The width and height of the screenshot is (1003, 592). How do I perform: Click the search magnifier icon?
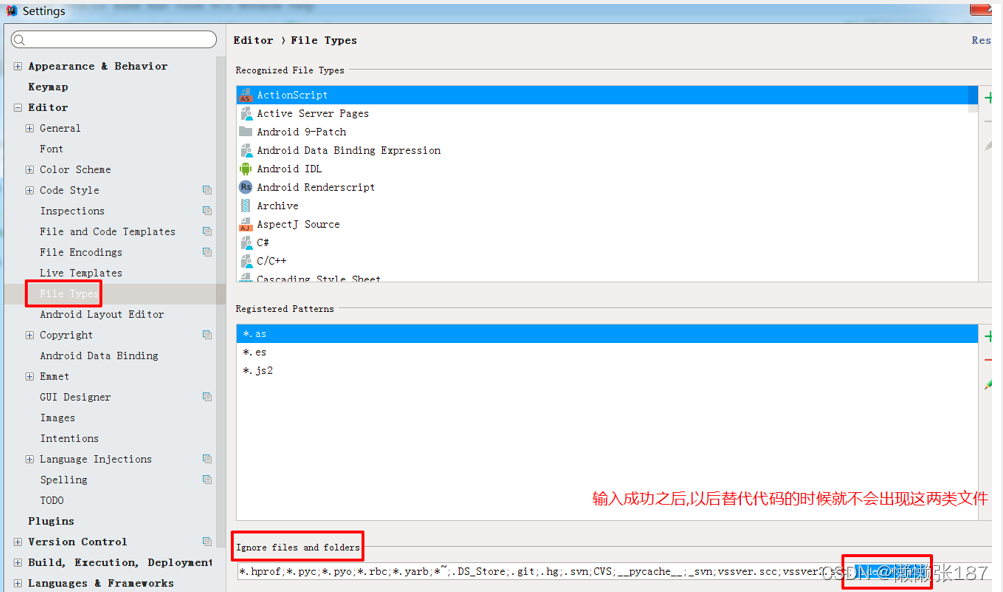[x=19, y=40]
